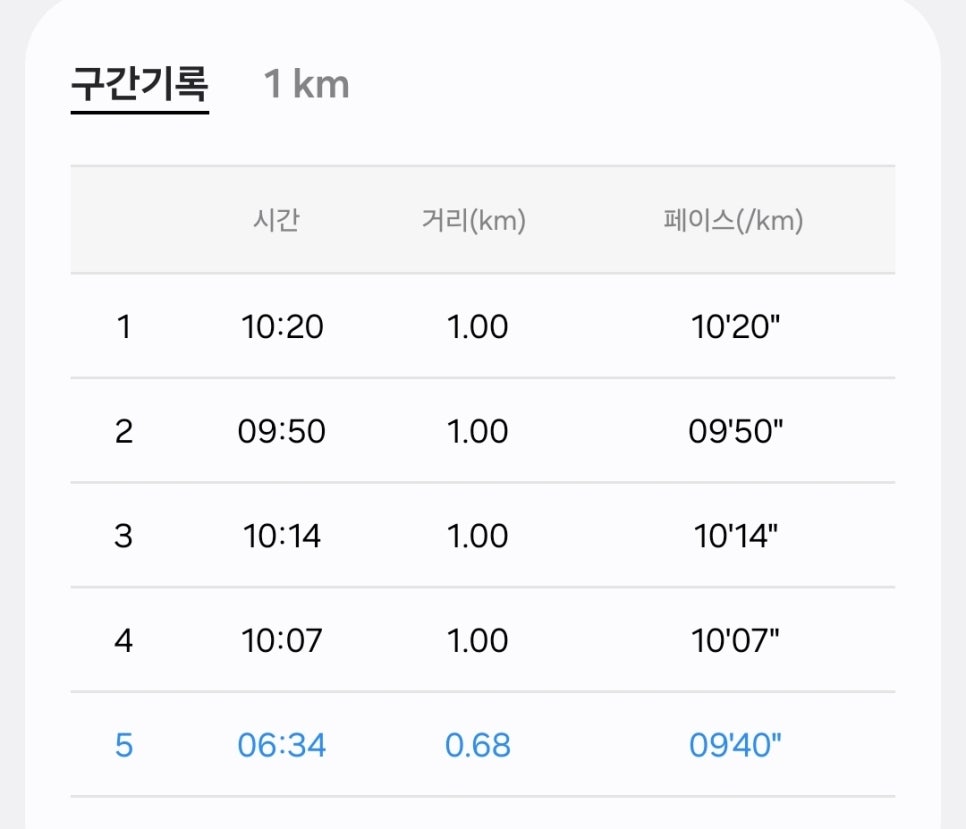Click the blue 09'40" pace value
The height and width of the screenshot is (829, 966).
pos(735,745)
